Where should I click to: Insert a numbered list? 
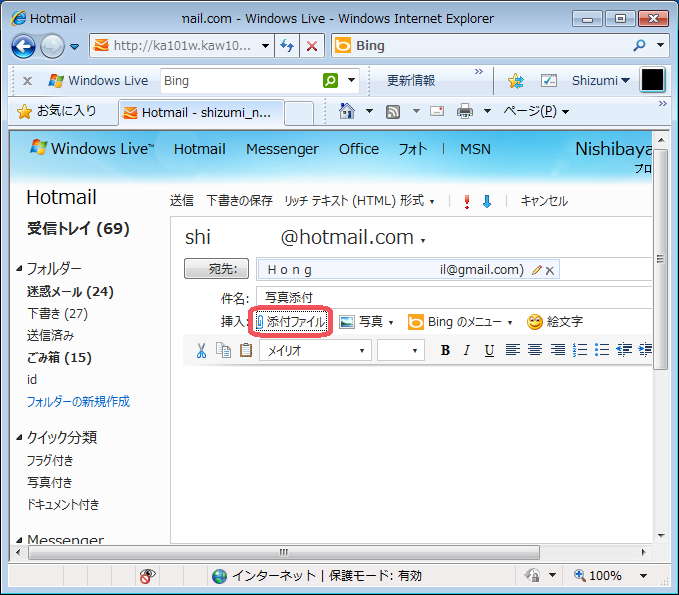pos(580,349)
